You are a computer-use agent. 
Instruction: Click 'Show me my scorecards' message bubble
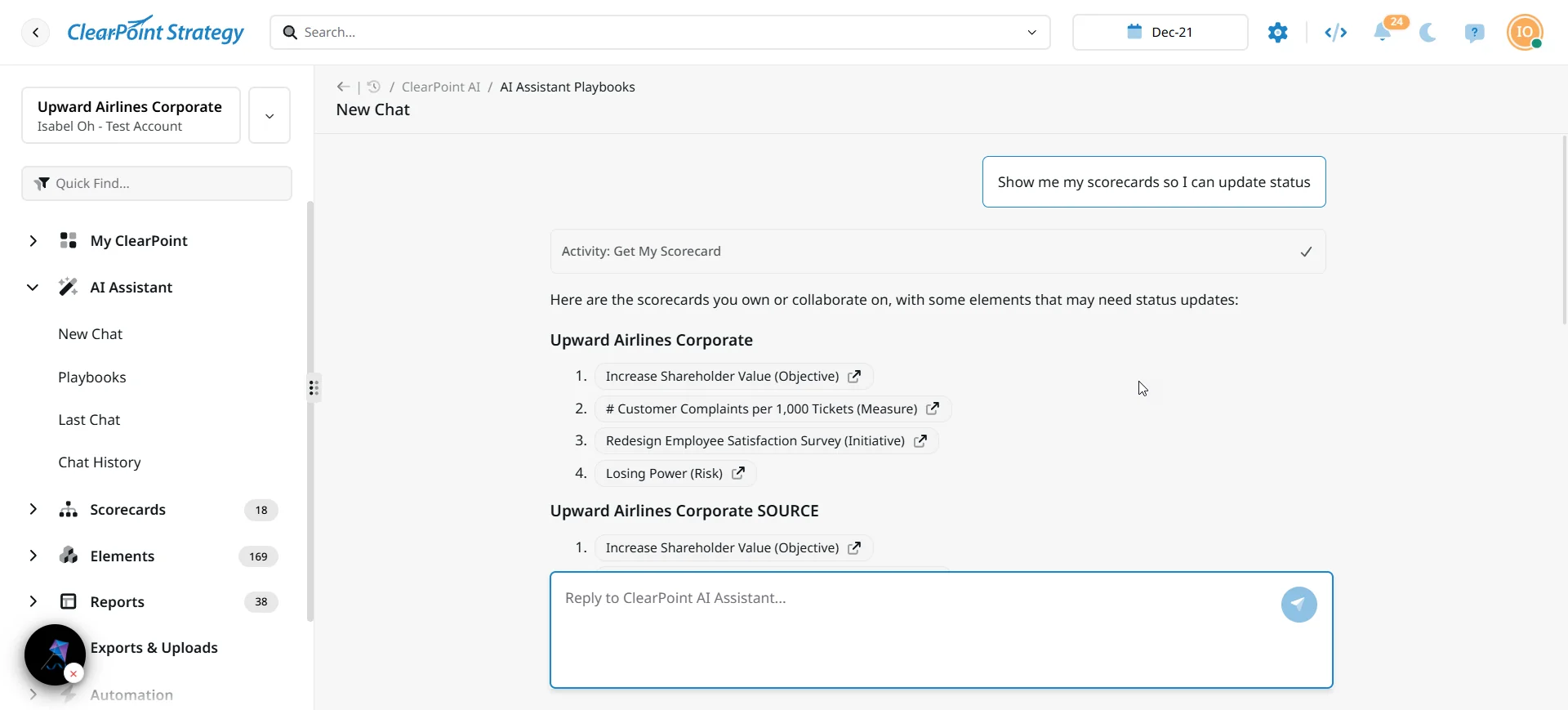(x=1154, y=182)
